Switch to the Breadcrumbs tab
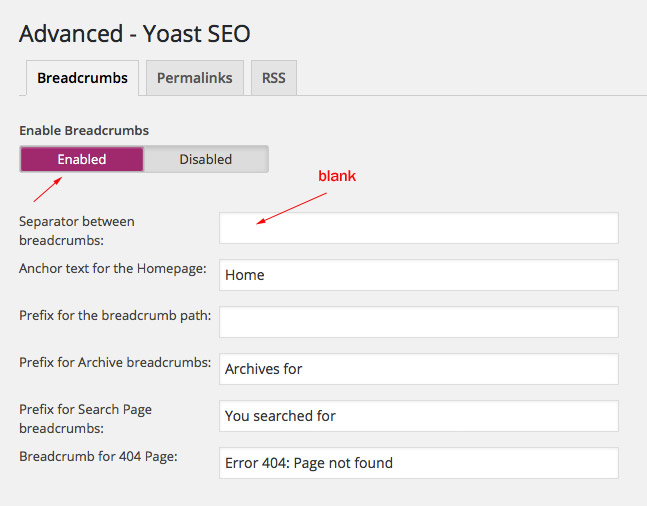 tap(82, 78)
